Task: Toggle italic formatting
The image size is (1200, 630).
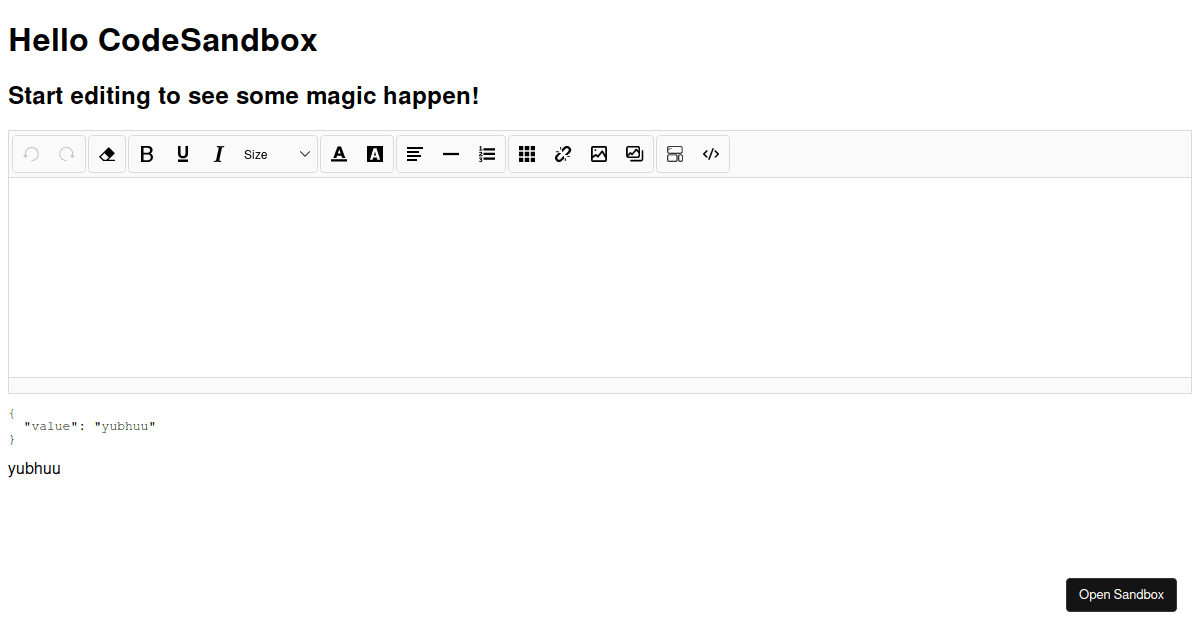Action: [219, 154]
